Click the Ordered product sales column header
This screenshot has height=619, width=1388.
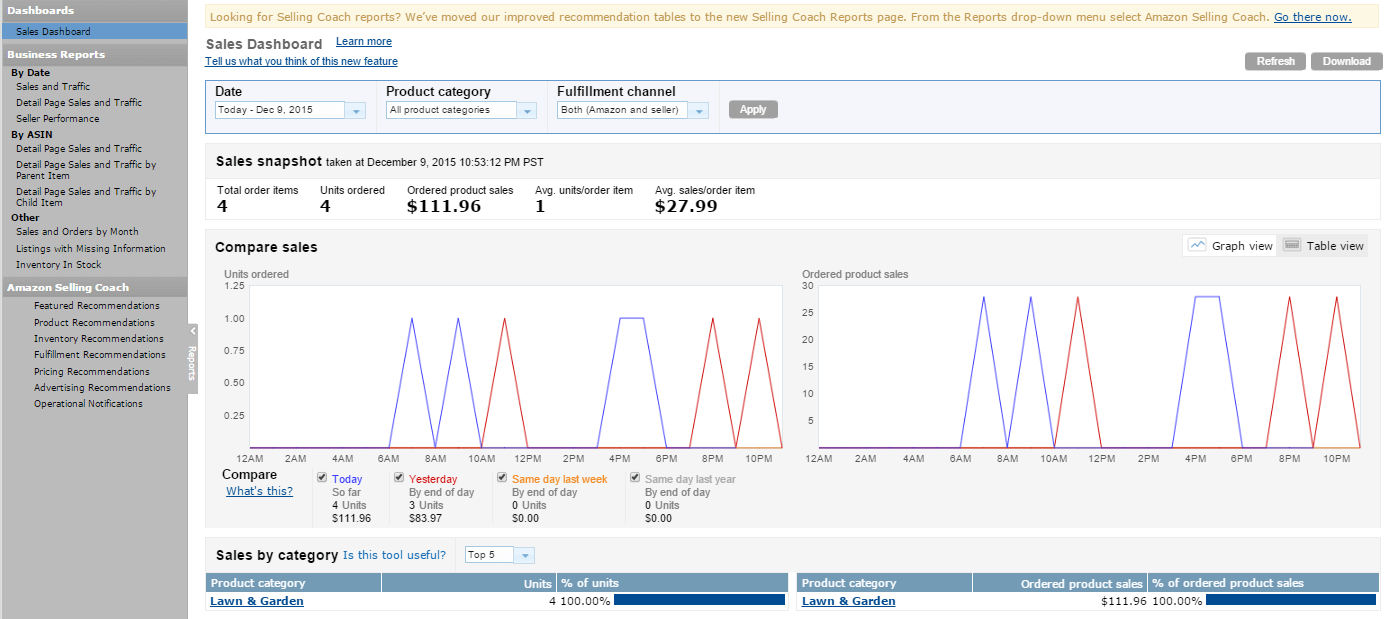1060,583
